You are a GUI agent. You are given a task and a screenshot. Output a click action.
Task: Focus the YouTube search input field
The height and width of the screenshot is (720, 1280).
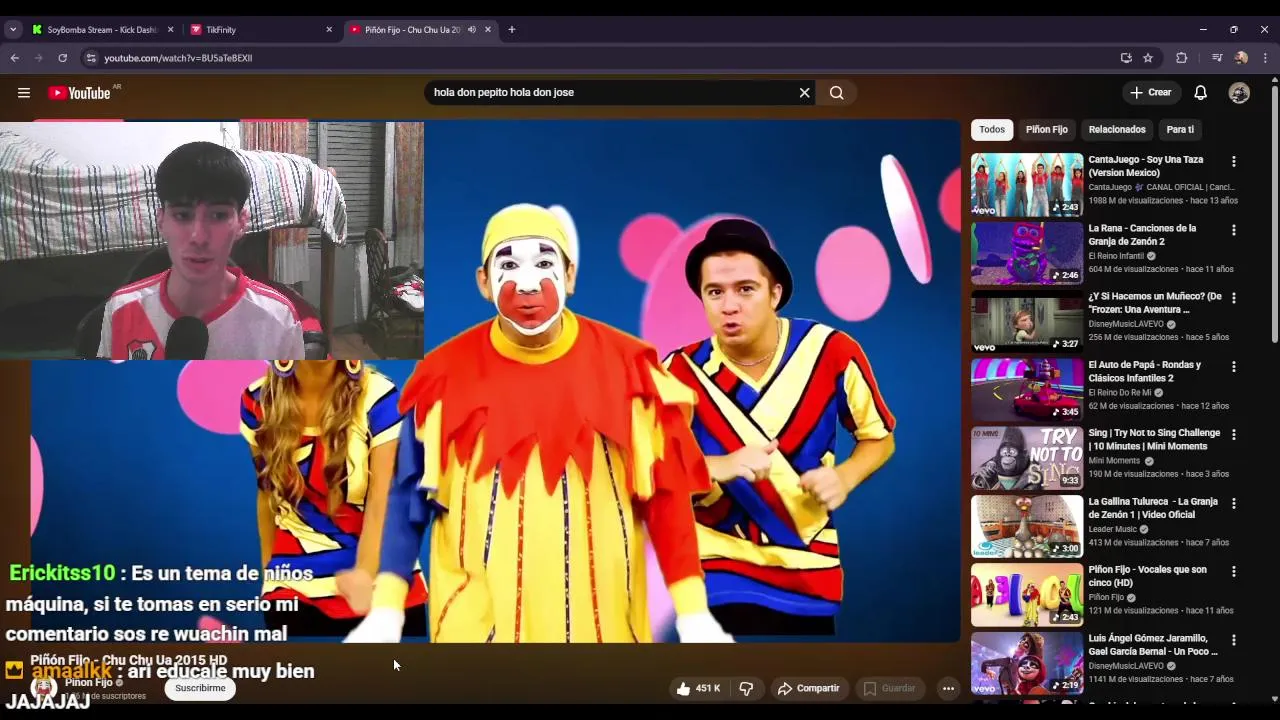(x=610, y=93)
